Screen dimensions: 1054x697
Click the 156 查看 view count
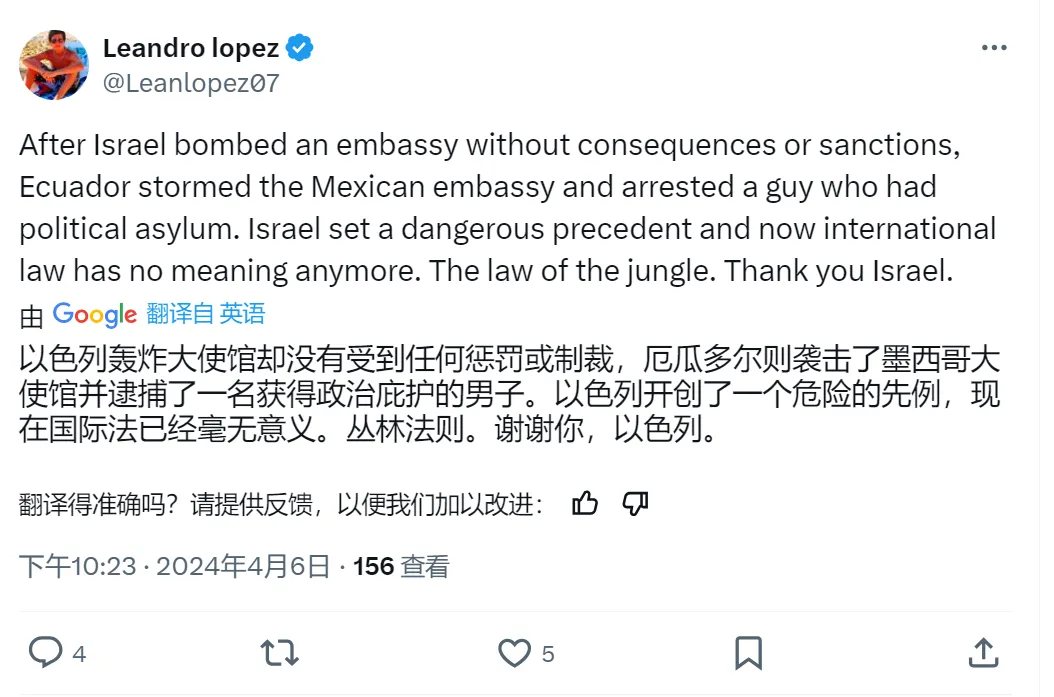pos(402,567)
